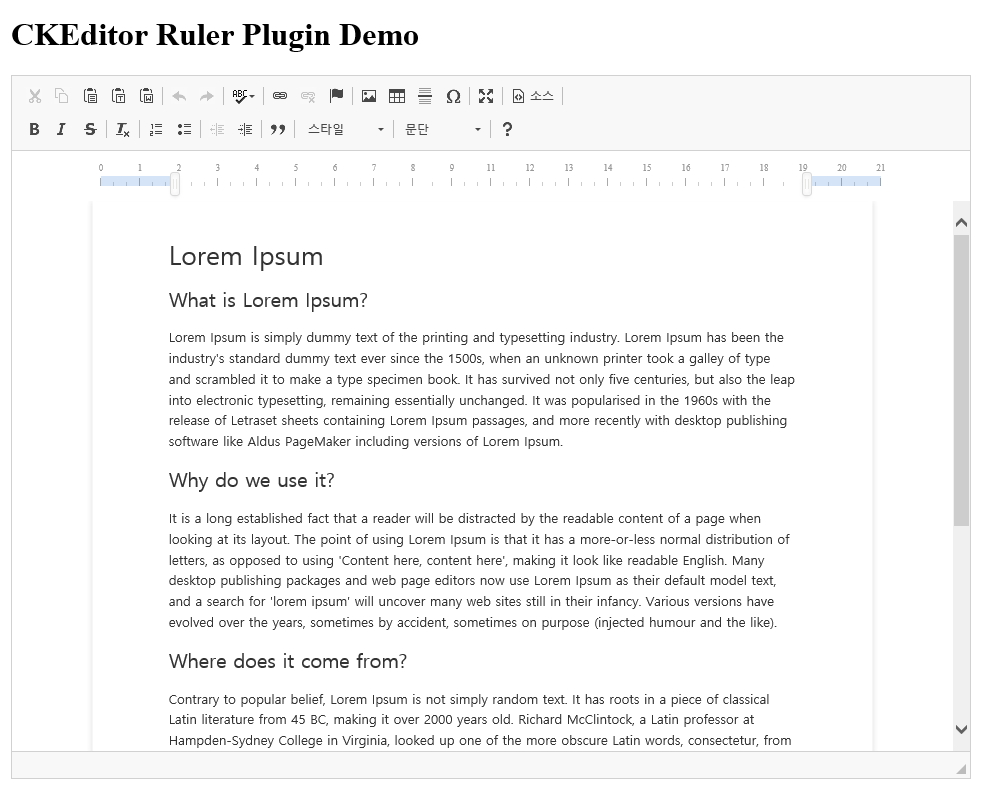Click the Unlink icon
The height and width of the screenshot is (793, 987).
click(x=308, y=96)
